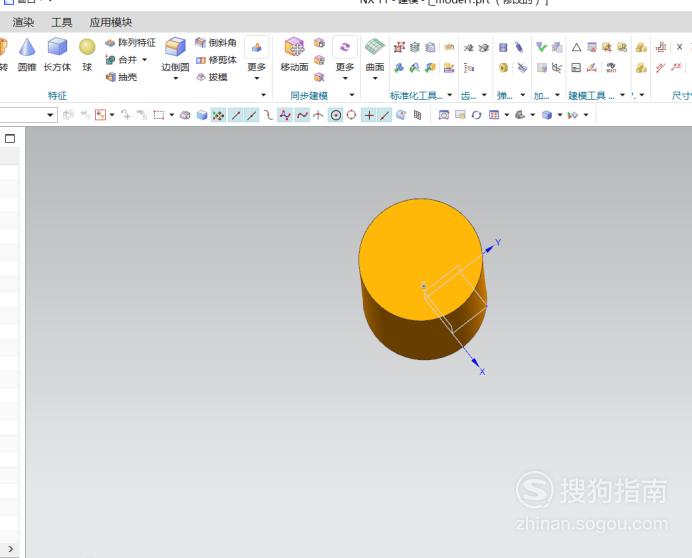Open the rendering style dropdown arrow

click(560, 115)
